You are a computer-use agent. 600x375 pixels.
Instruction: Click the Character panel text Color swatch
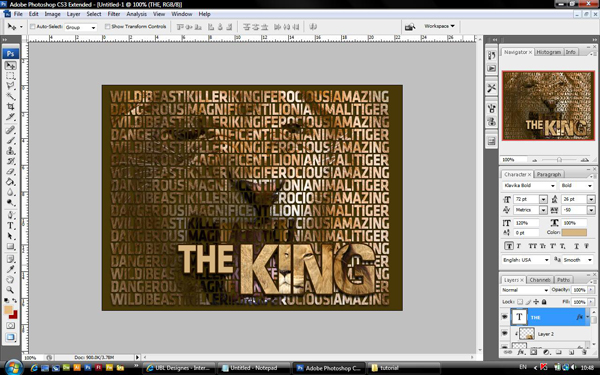tap(574, 233)
